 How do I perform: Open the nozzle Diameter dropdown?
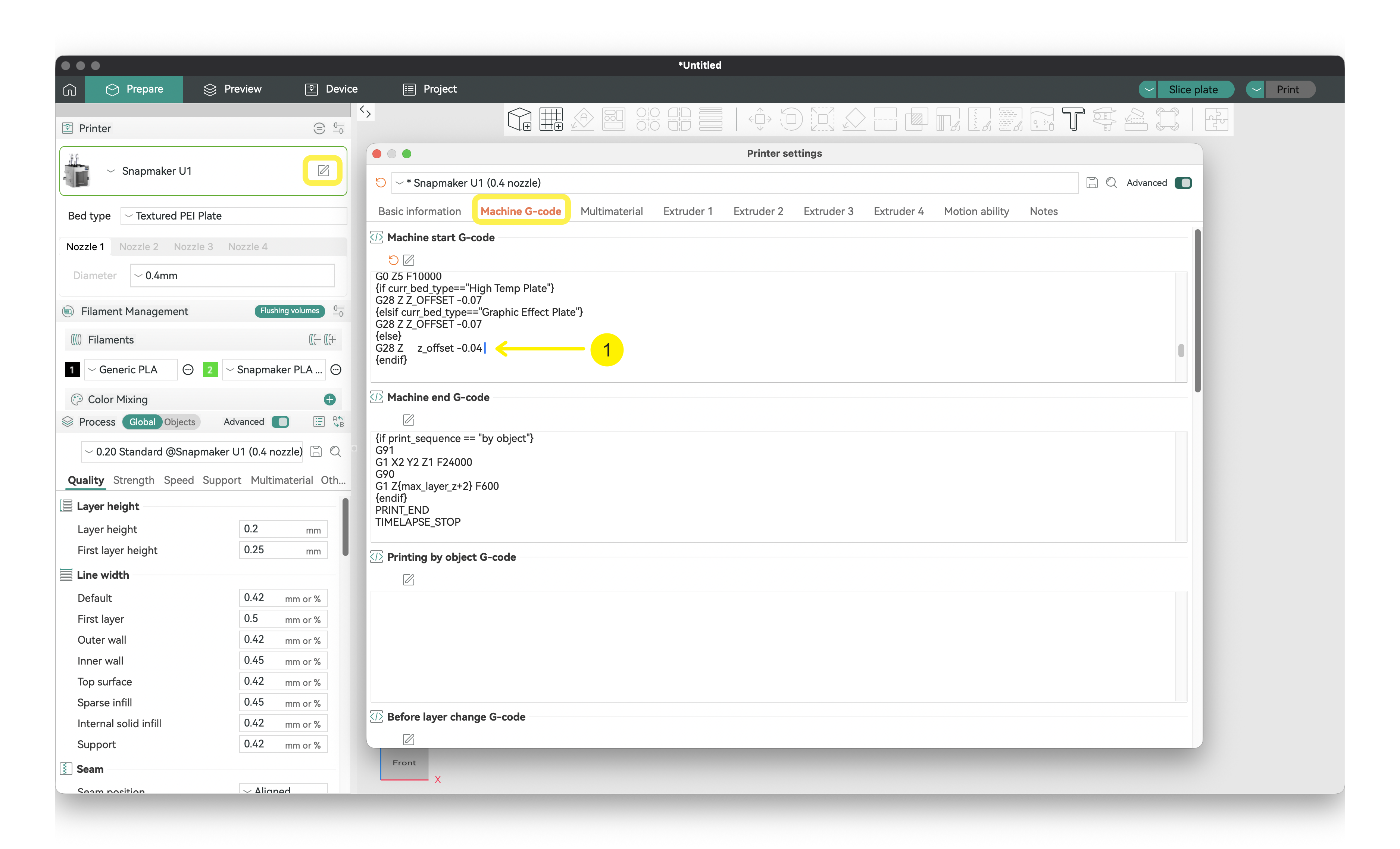coord(232,276)
